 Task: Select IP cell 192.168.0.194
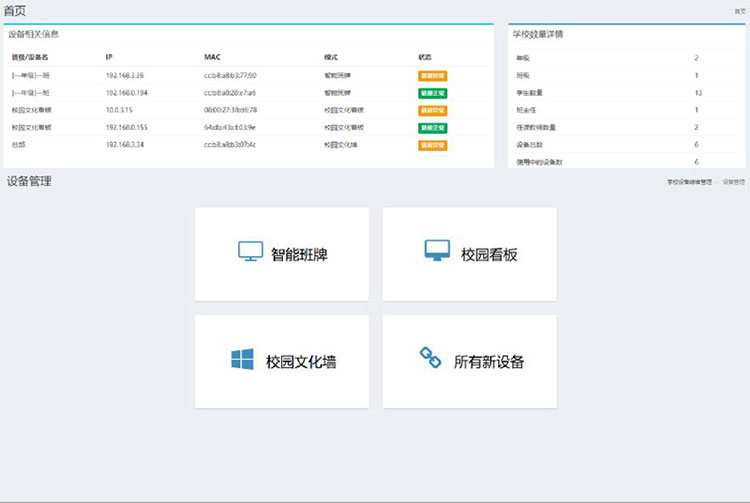click(x=126, y=93)
